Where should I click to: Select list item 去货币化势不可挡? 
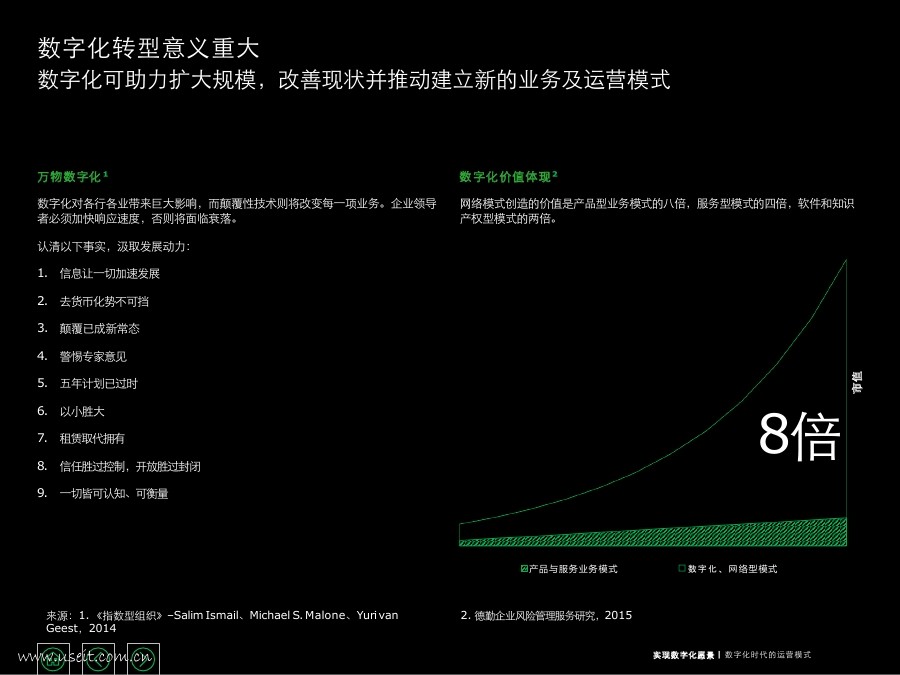104,301
